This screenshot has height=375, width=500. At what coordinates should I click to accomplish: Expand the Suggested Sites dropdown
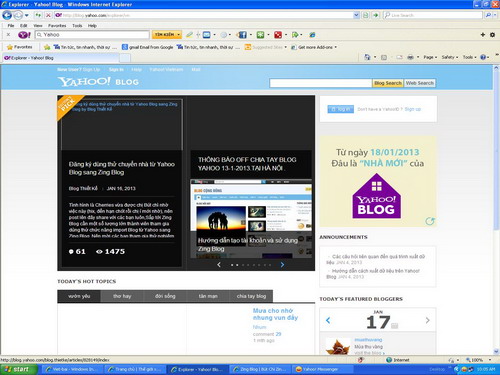point(286,47)
